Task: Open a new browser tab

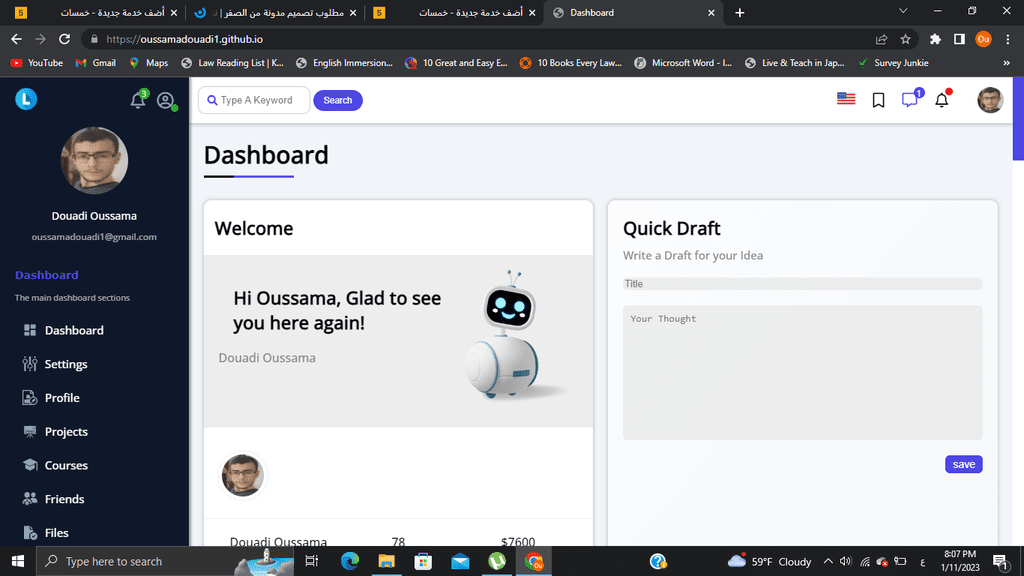Action: [x=739, y=12]
